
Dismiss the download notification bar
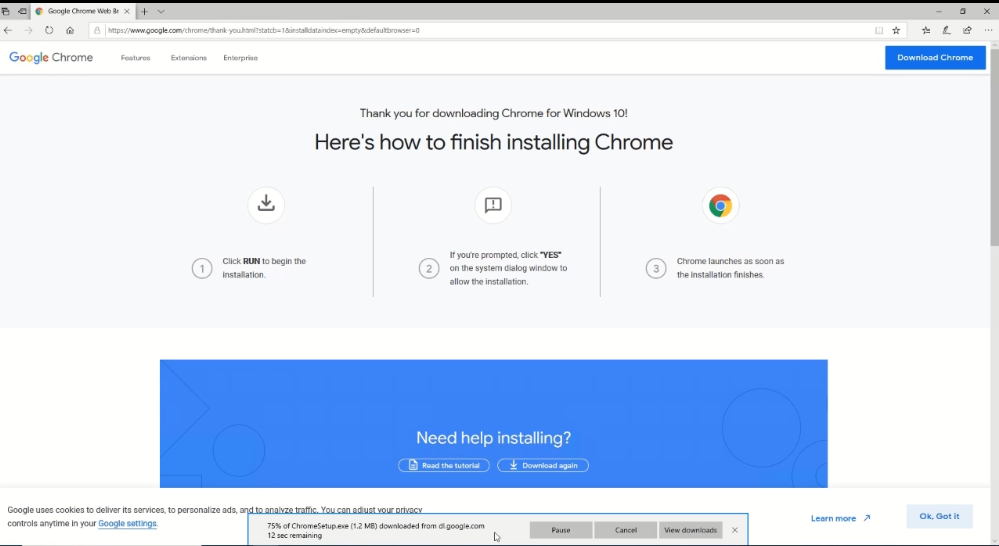pyautogui.click(x=735, y=530)
